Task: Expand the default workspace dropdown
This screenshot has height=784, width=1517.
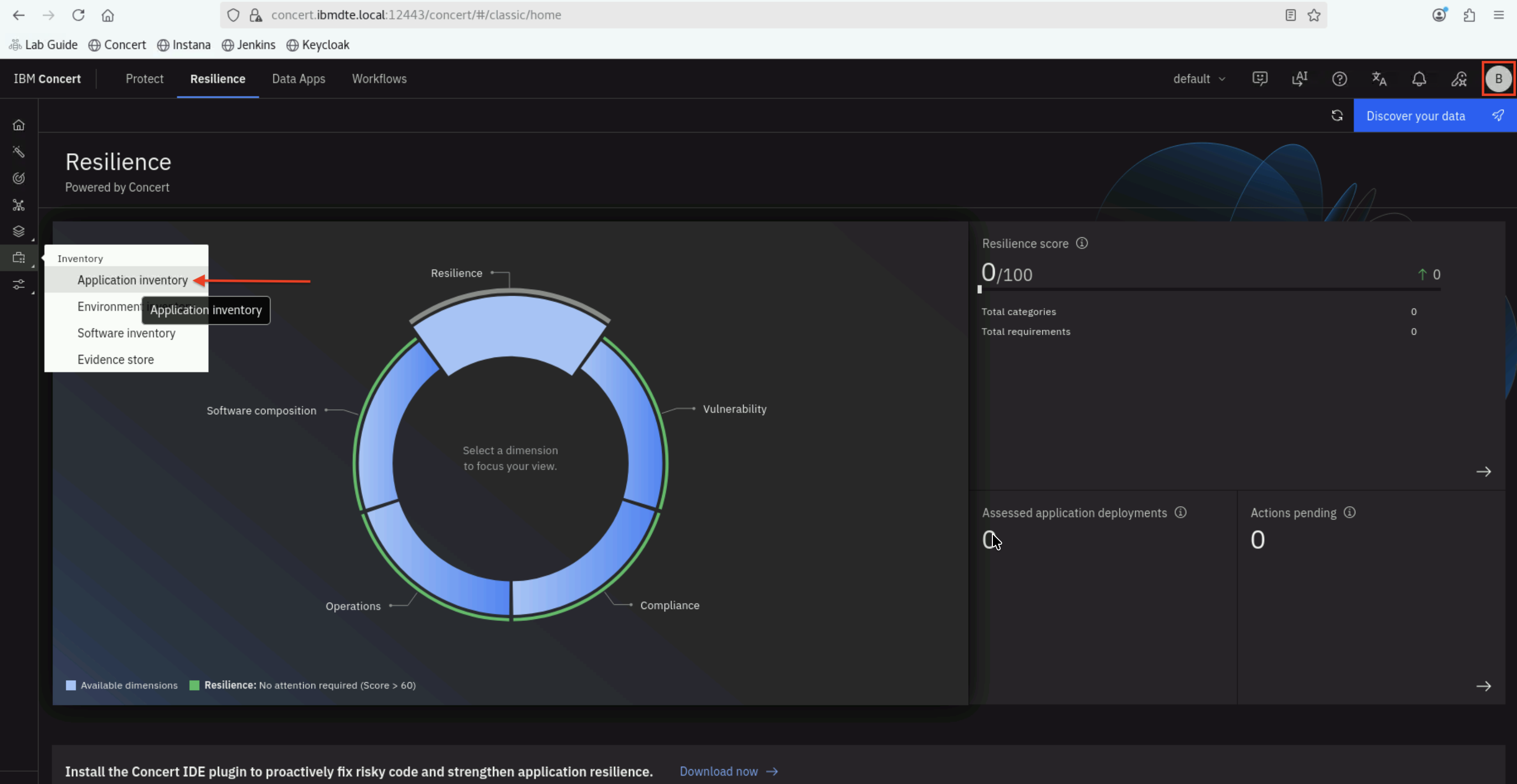Action: (x=1199, y=79)
